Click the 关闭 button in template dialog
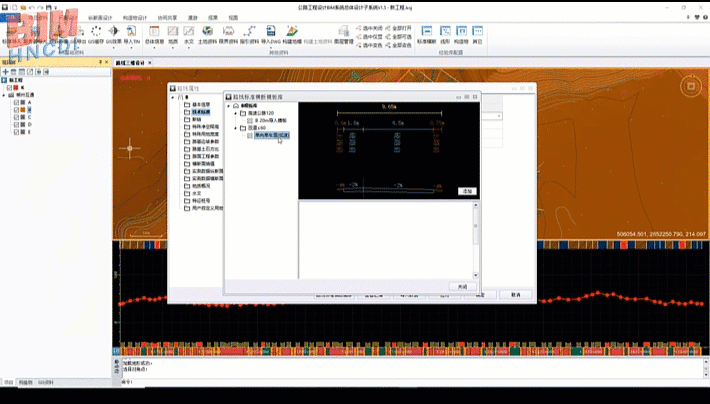 [461, 286]
